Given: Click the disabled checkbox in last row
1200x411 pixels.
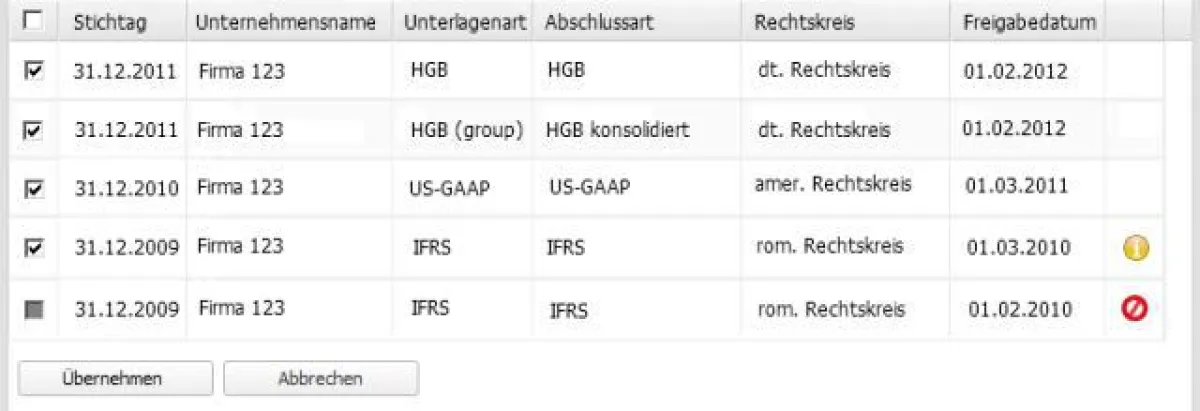Looking at the screenshot, I should point(33,309).
